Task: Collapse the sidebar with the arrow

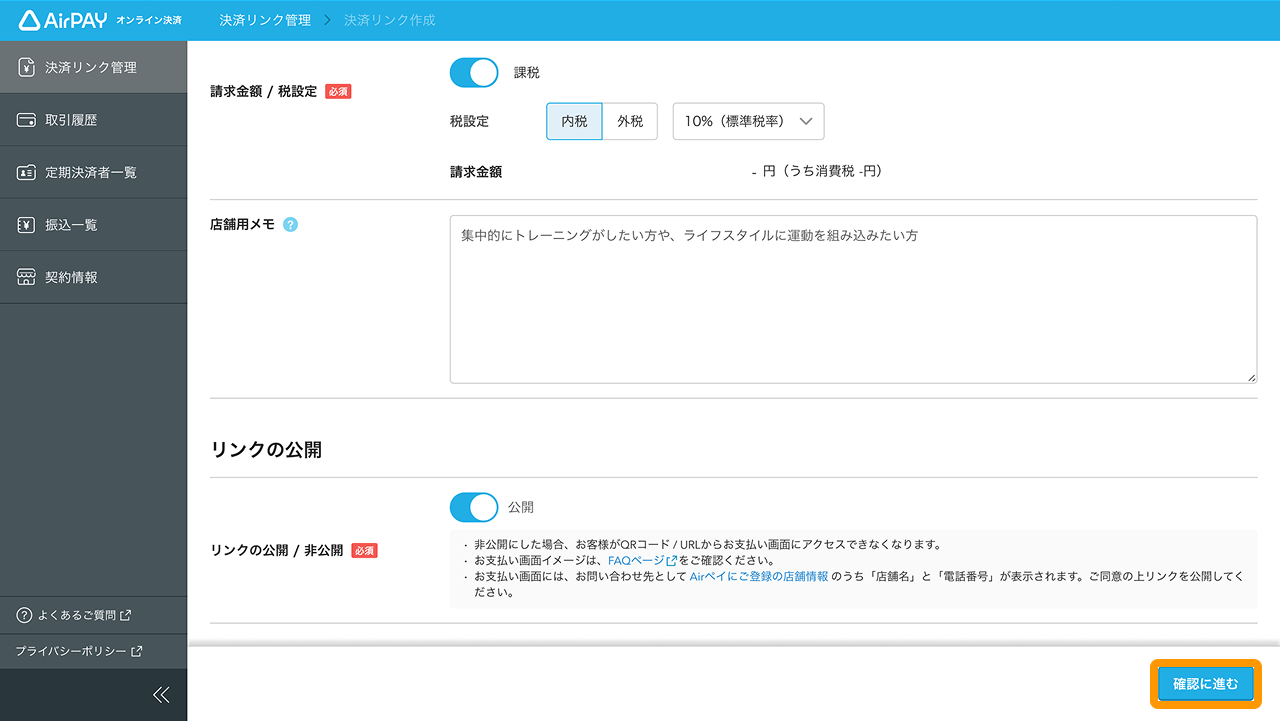Action: (160, 694)
